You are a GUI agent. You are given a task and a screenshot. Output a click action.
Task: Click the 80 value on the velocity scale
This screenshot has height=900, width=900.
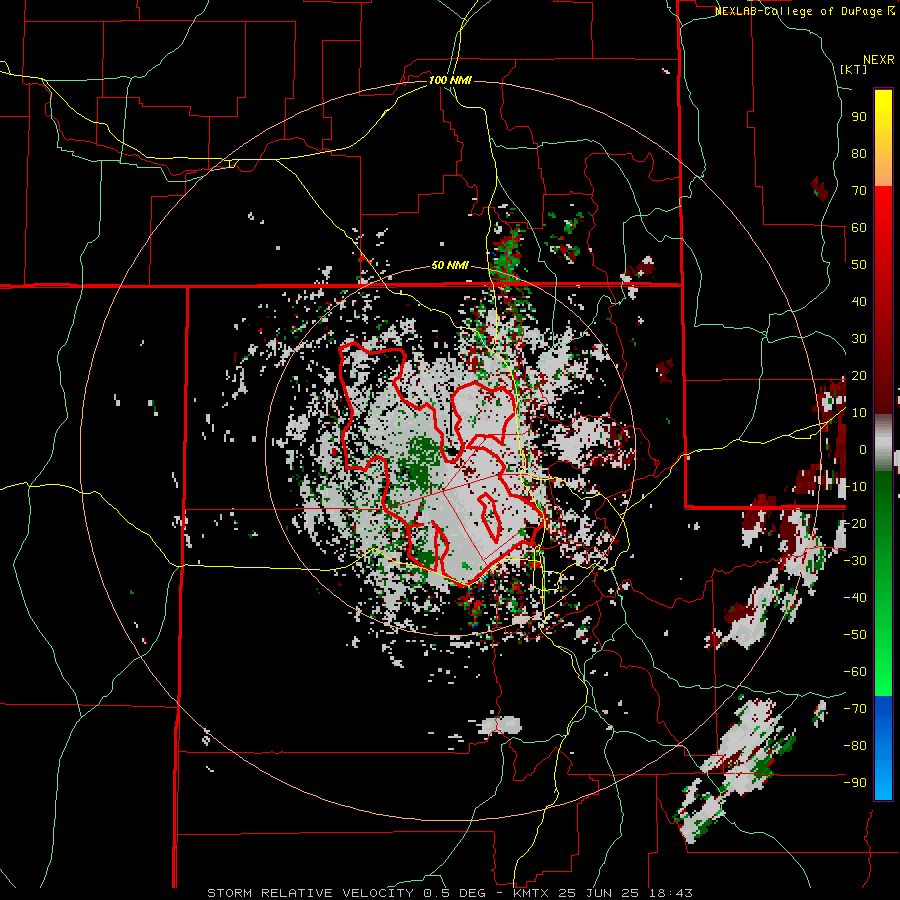859,153
